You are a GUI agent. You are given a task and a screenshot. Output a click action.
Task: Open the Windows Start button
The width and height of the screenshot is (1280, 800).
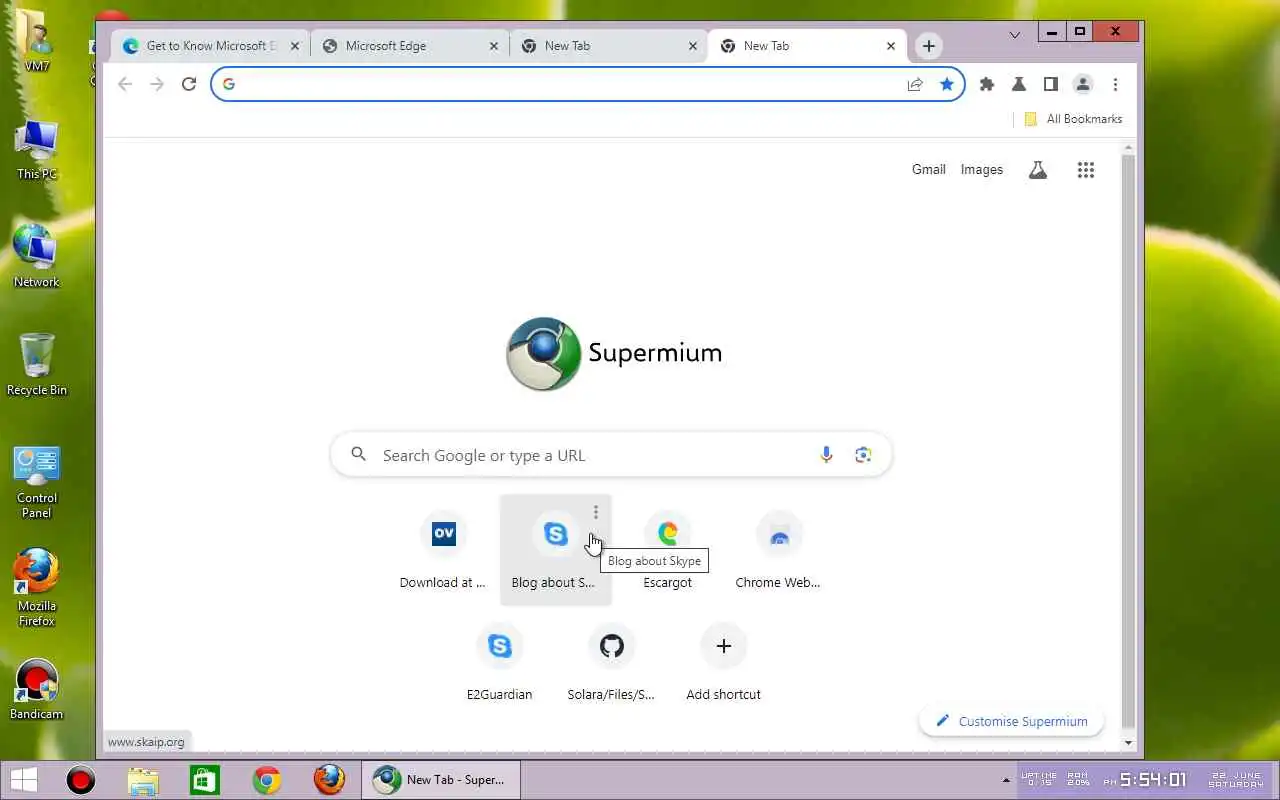coord(24,779)
